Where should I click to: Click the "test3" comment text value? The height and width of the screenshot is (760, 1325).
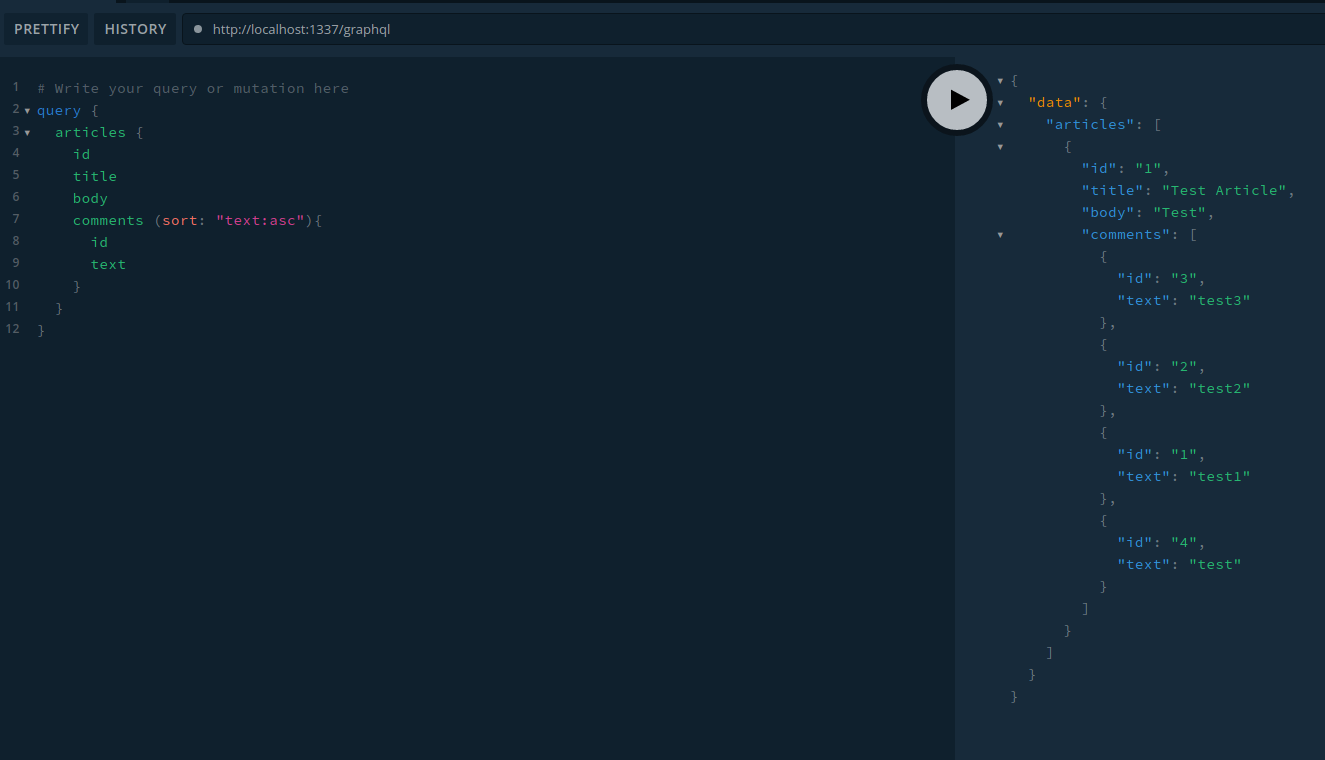click(x=1220, y=300)
